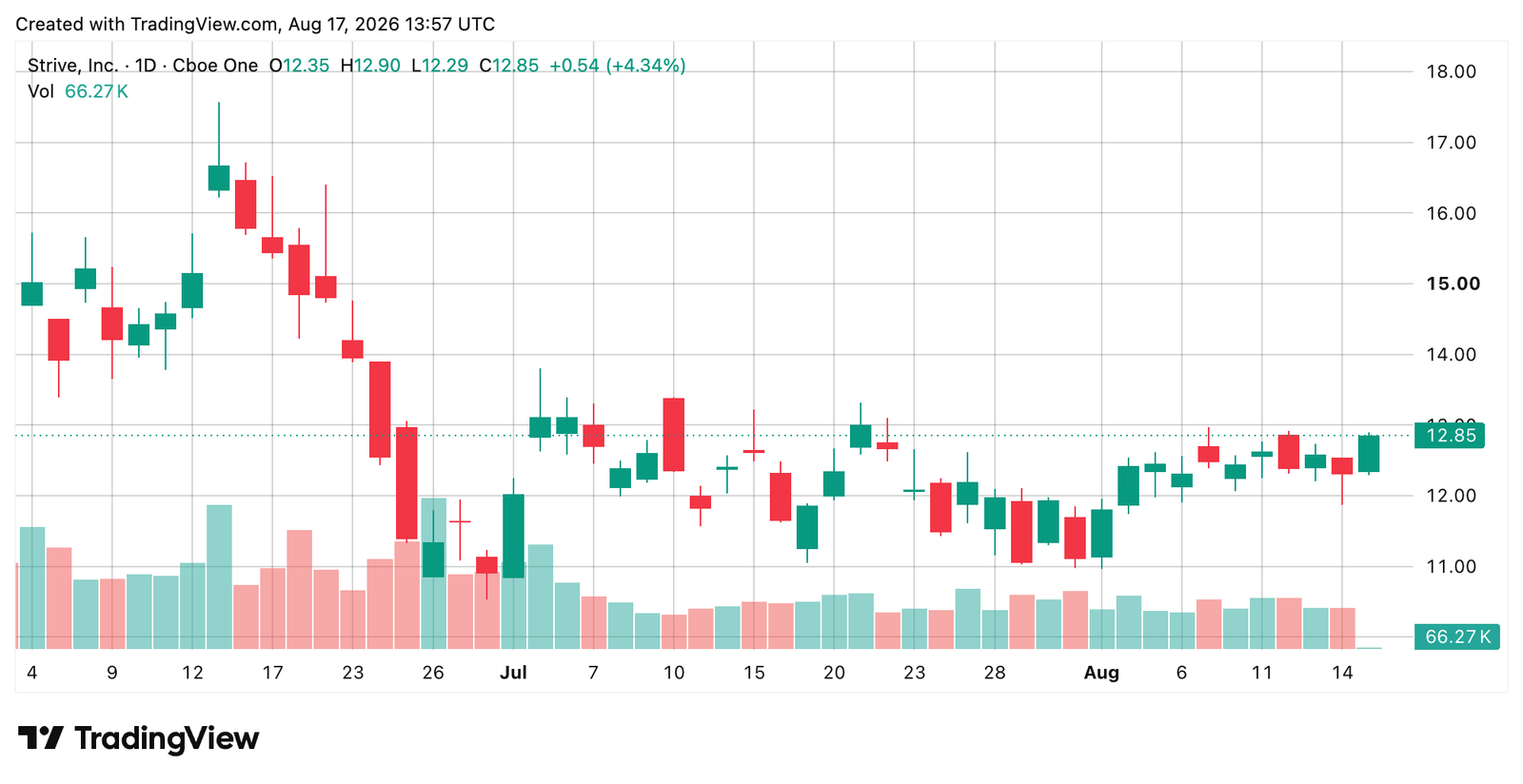1523x784 pixels.
Task: Click the 'Cboe One' exchange label
Action: tap(215, 66)
